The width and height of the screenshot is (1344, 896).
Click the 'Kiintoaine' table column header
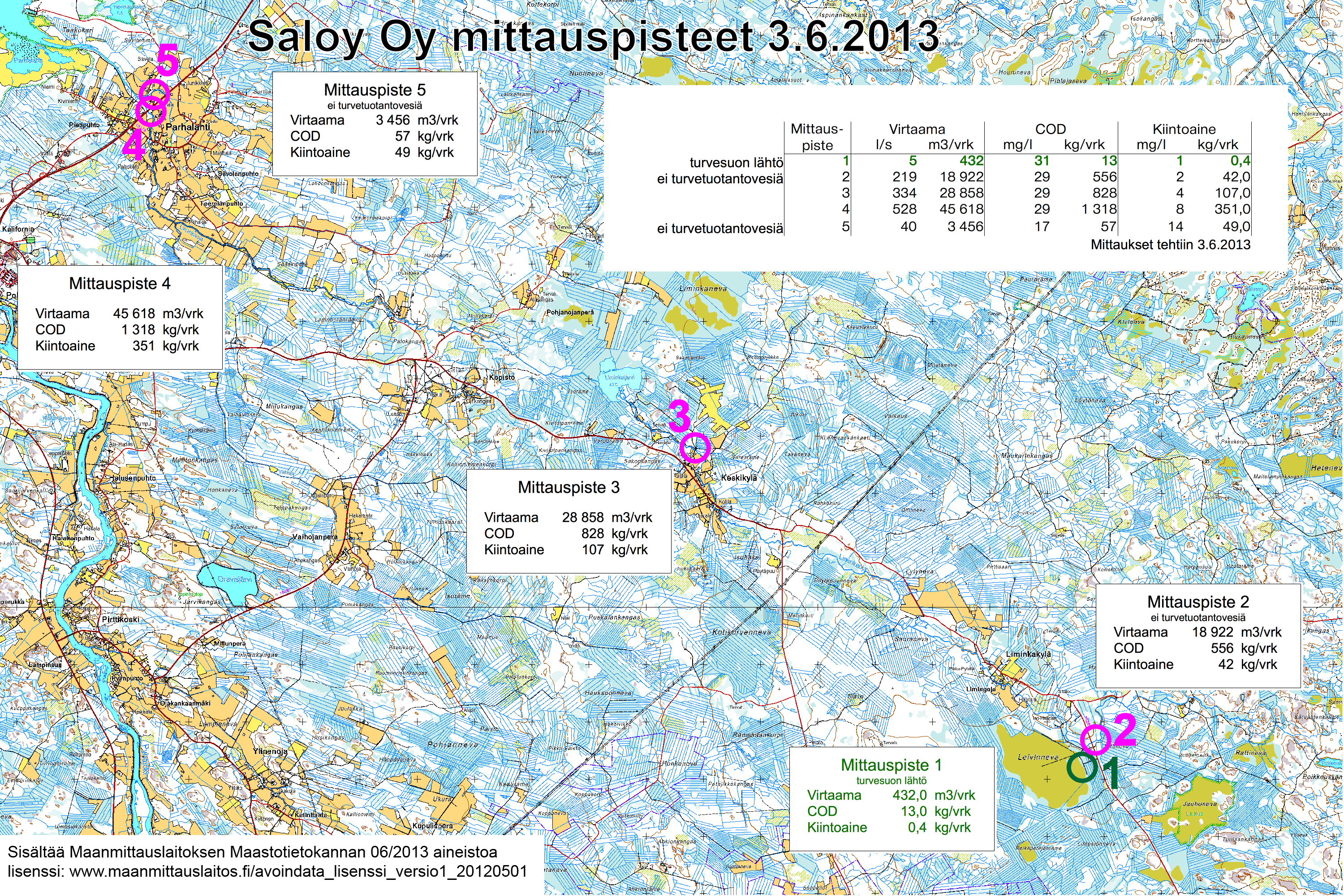click(x=1184, y=129)
